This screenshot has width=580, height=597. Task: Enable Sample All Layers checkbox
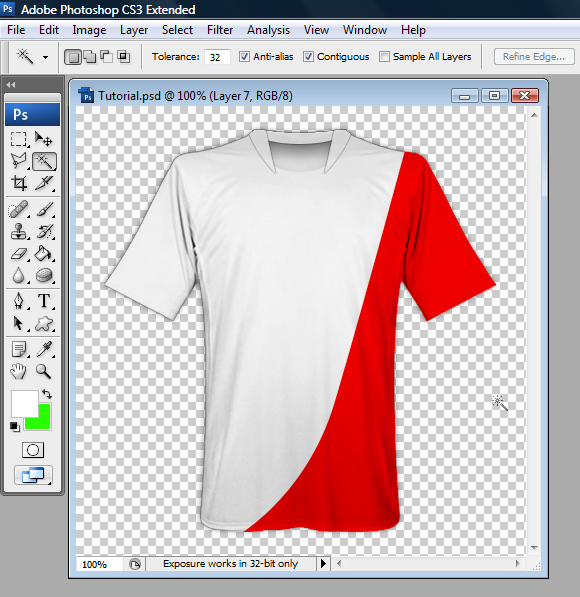pyautogui.click(x=384, y=57)
